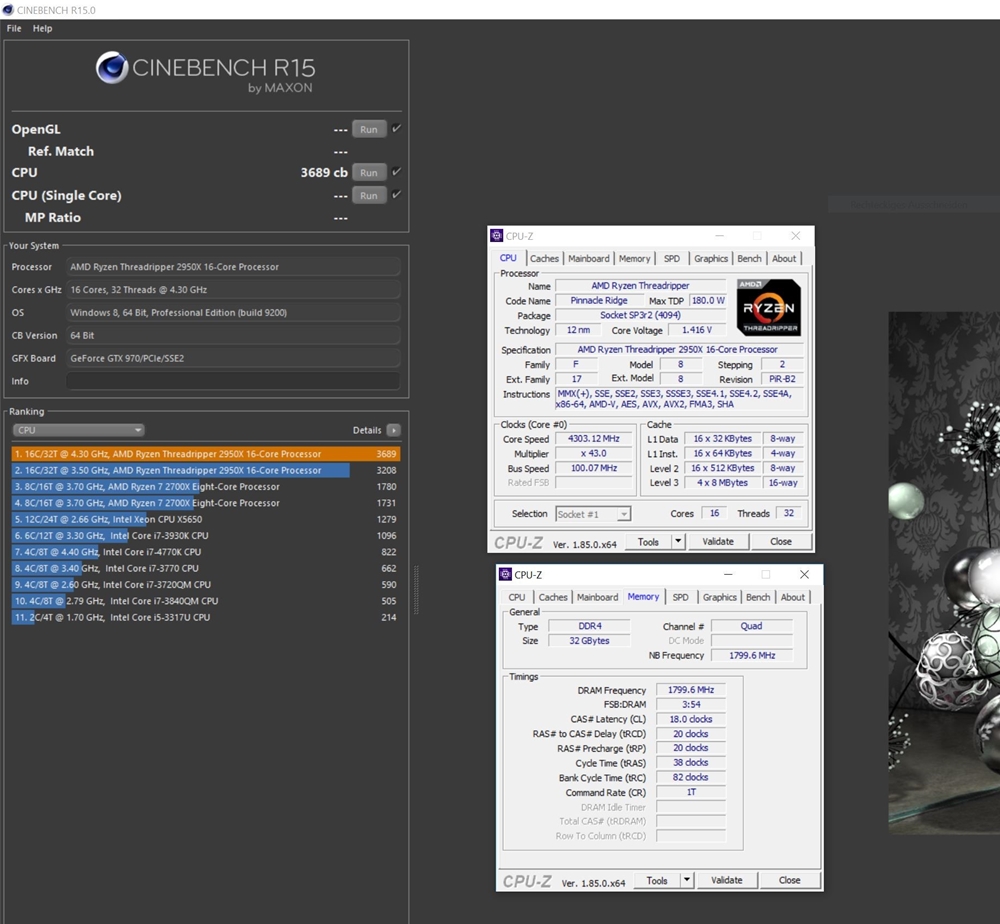
Task: Select the Core i5-3317U ranking entry
Action: tap(205, 617)
